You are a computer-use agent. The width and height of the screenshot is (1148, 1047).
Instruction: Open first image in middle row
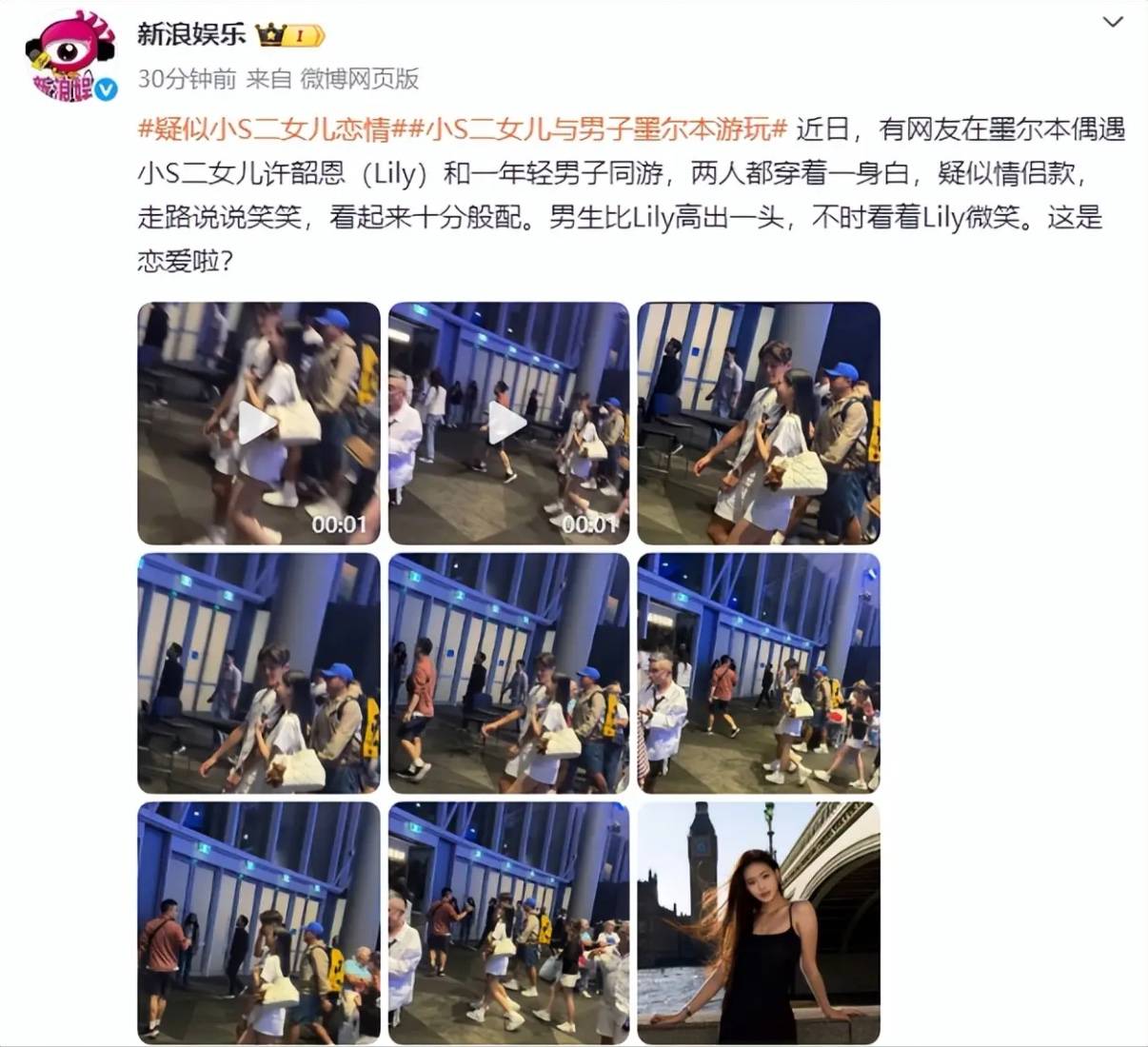tap(259, 673)
